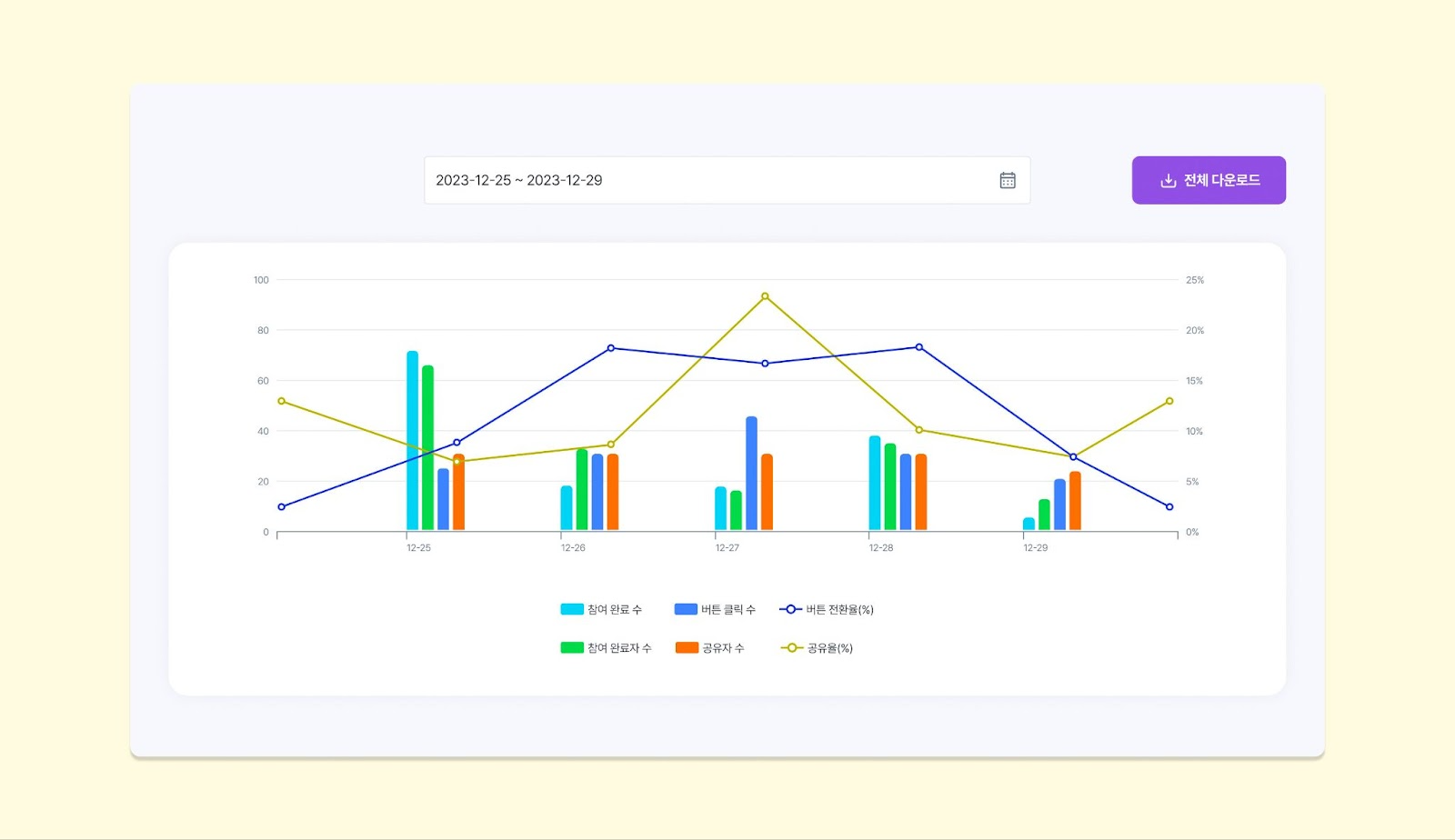Select the yellow 공유율 peak point at 12-27
This screenshot has width=1455, height=840.
tap(765, 296)
